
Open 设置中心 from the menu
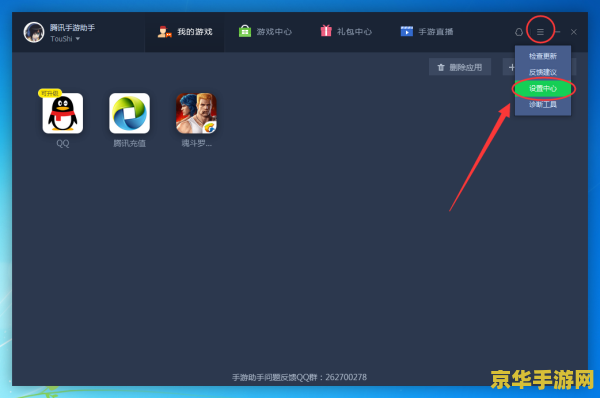[543, 88]
